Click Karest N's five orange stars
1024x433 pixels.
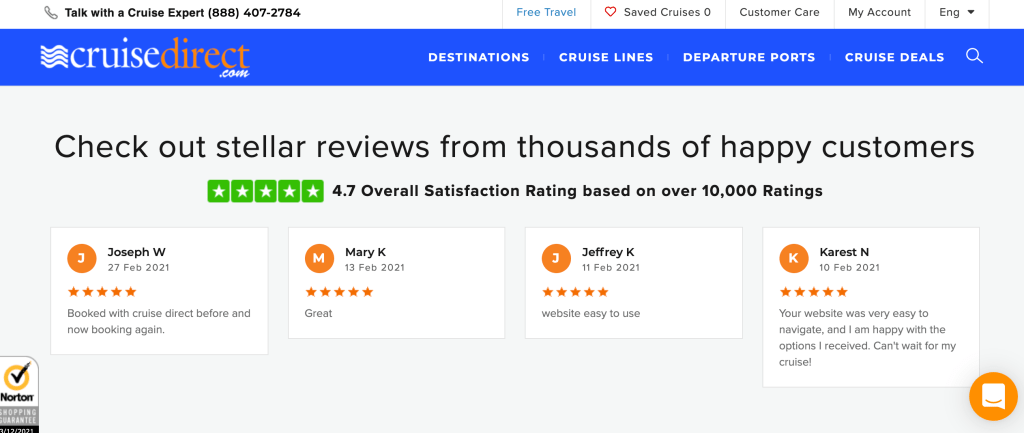click(814, 292)
